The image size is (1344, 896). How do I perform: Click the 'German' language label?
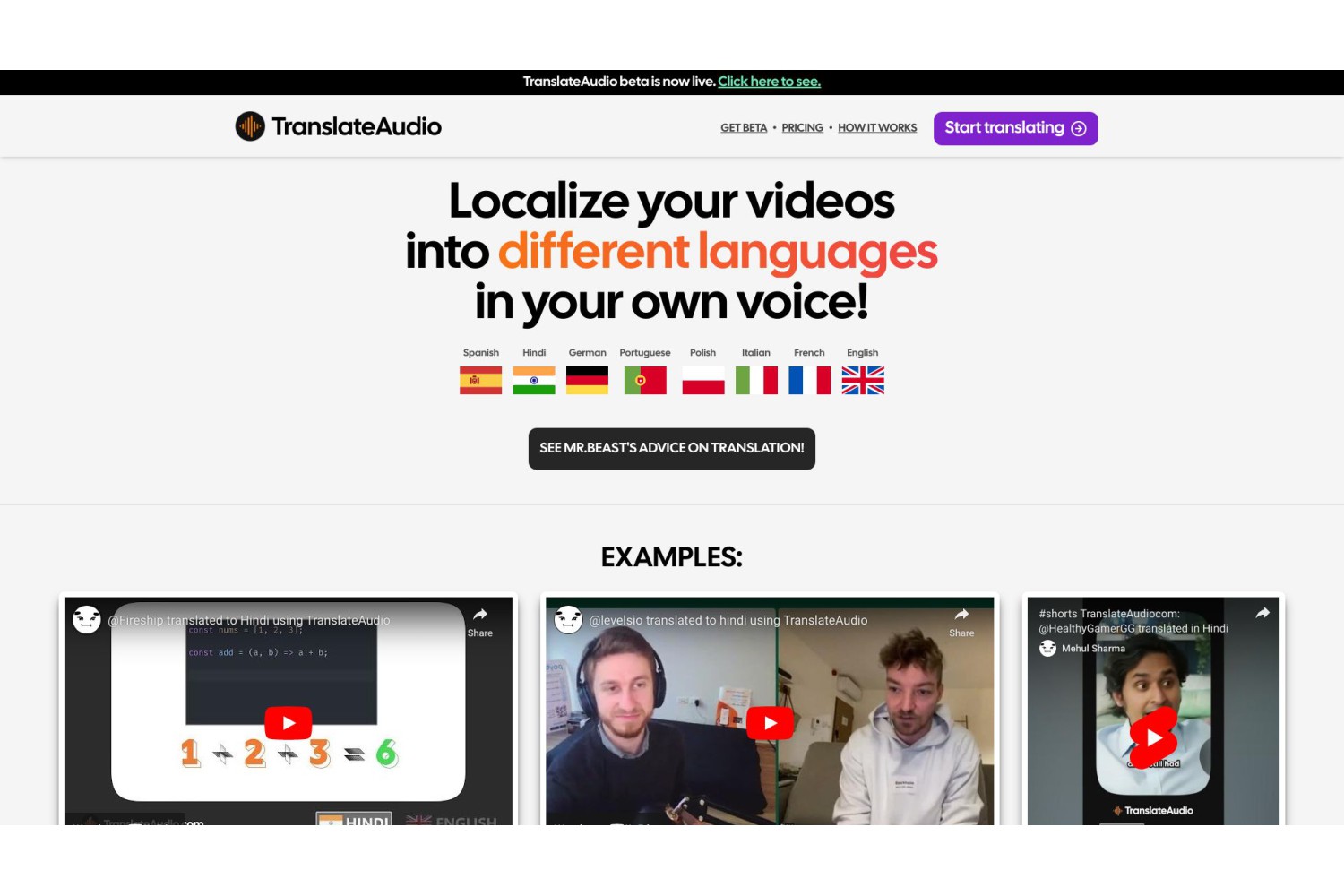(588, 353)
